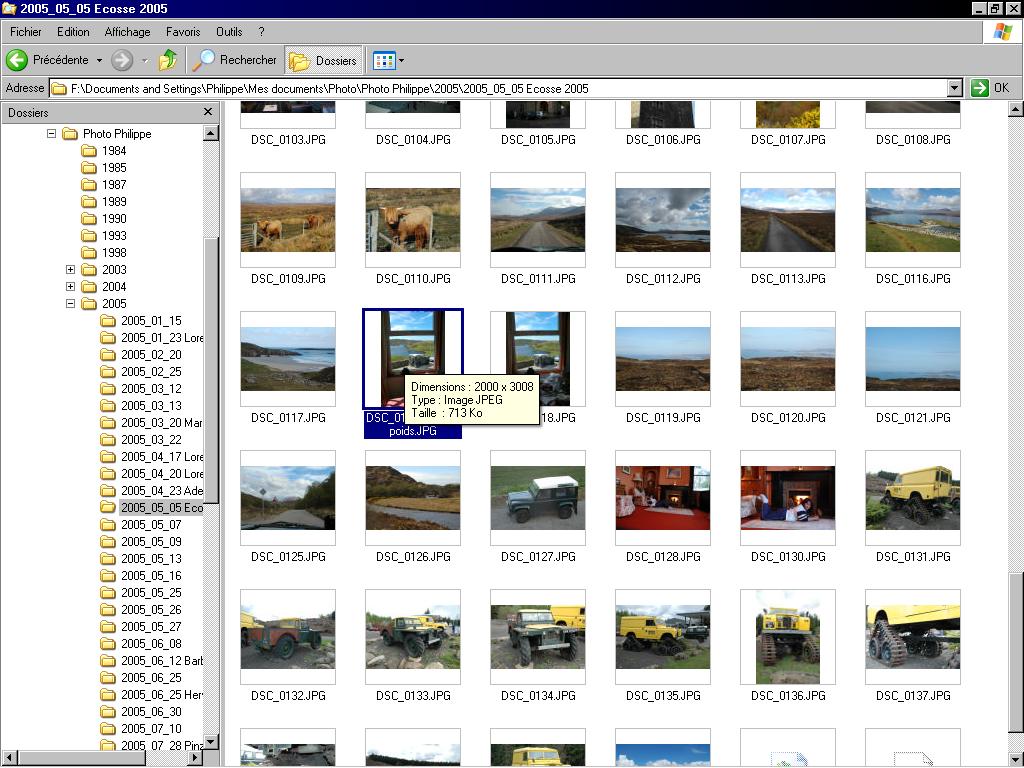This screenshot has width=1024, height=768.
Task: Click the address path input field
Action: (x=500, y=88)
